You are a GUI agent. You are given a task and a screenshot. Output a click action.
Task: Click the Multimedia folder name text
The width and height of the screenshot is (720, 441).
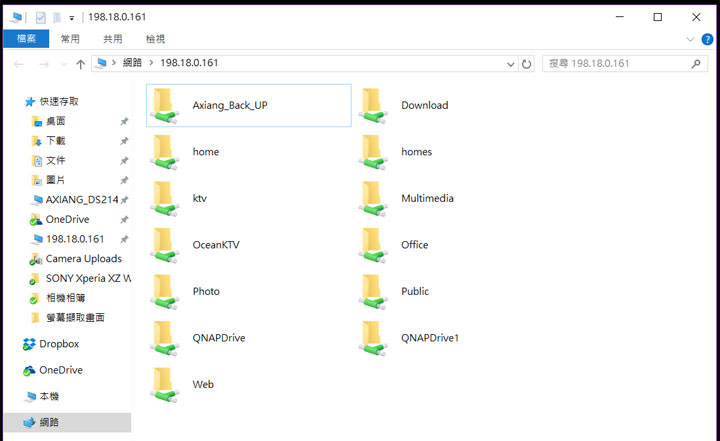coord(428,198)
